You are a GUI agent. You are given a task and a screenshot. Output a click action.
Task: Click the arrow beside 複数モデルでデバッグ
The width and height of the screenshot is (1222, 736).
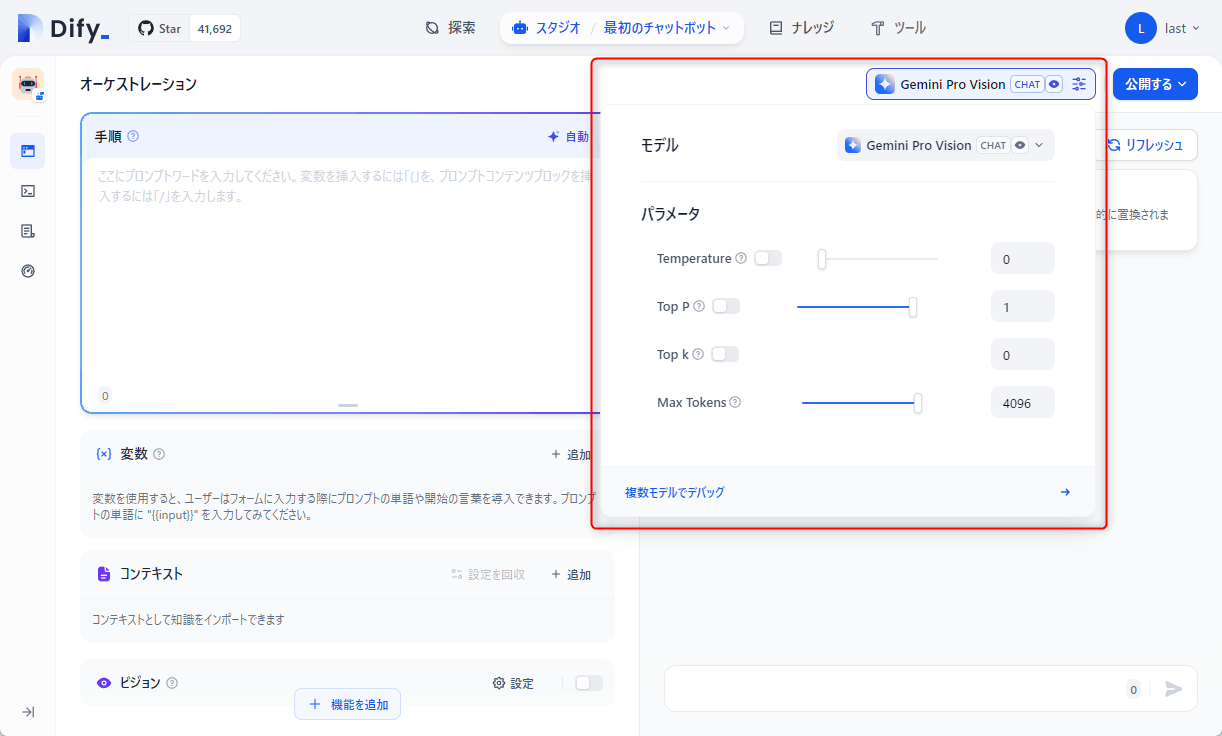[1065, 492]
